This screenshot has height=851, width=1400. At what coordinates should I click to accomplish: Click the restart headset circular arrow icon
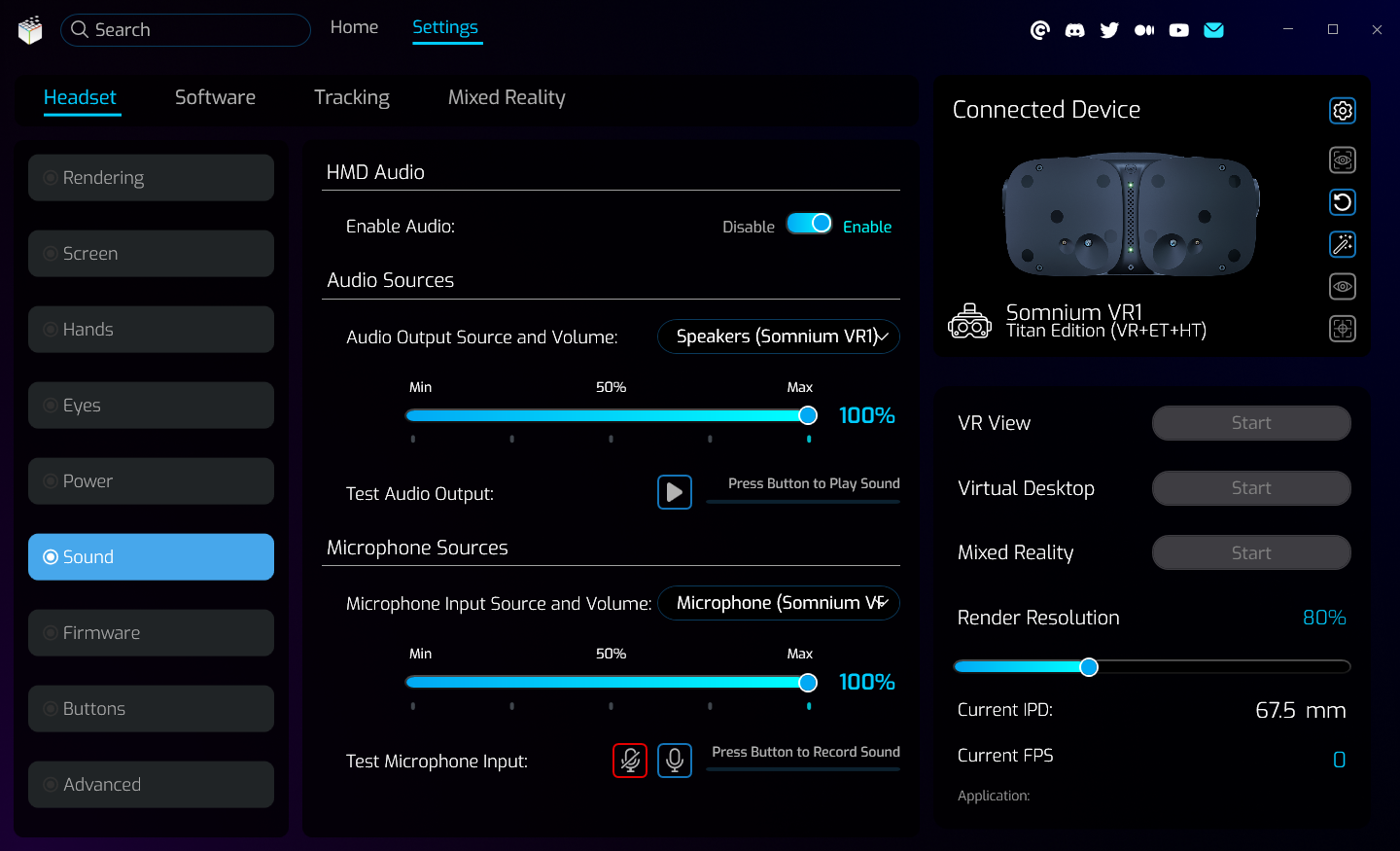point(1343,202)
